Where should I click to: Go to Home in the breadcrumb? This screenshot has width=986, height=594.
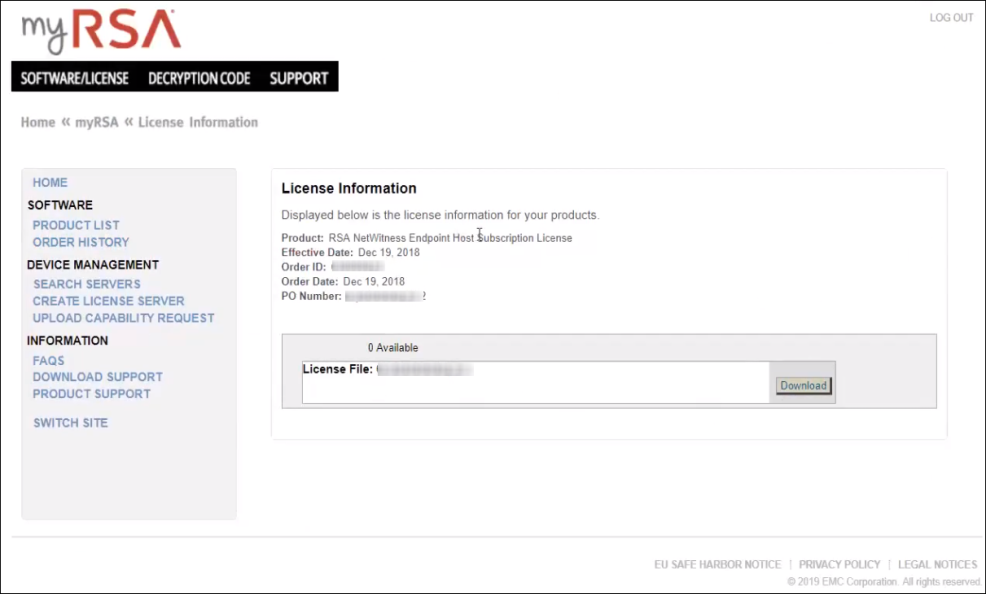(38, 122)
